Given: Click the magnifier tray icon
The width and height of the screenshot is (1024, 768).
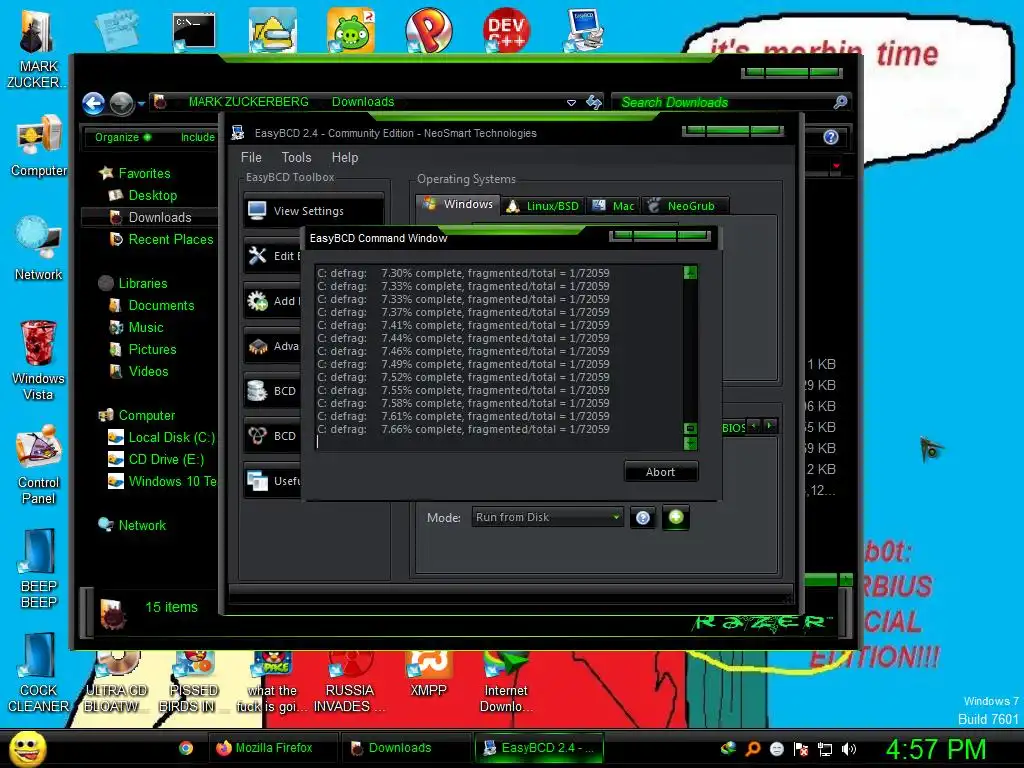Looking at the screenshot, I should click(753, 749).
